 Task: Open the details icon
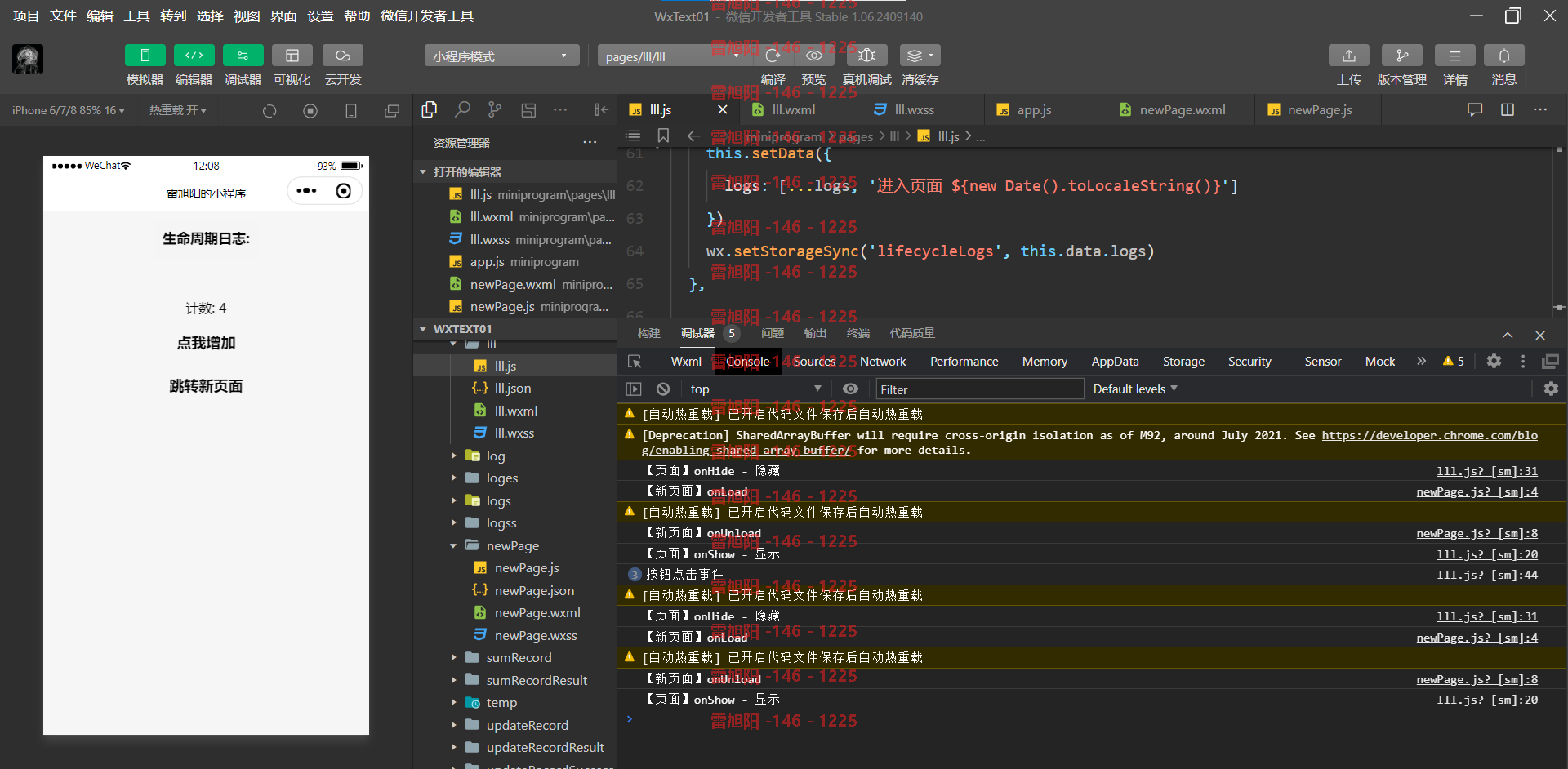pos(1454,56)
